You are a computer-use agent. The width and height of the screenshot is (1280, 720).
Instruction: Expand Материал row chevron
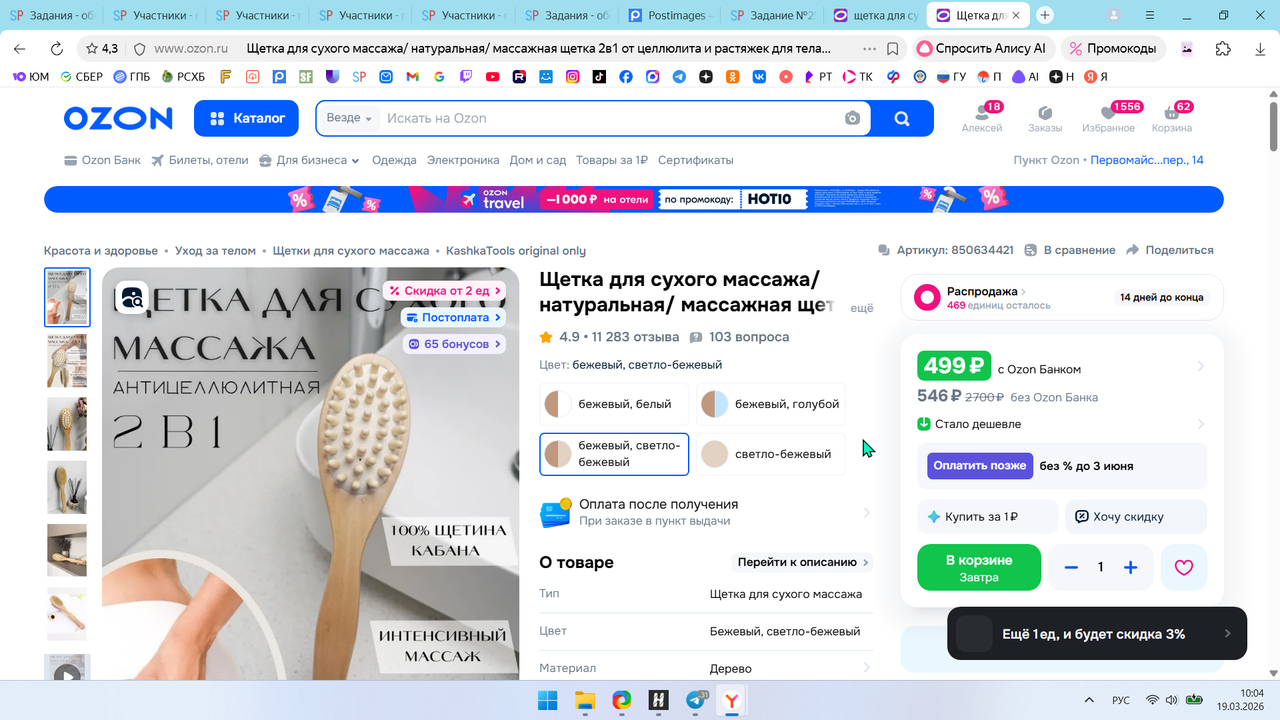pos(867,668)
